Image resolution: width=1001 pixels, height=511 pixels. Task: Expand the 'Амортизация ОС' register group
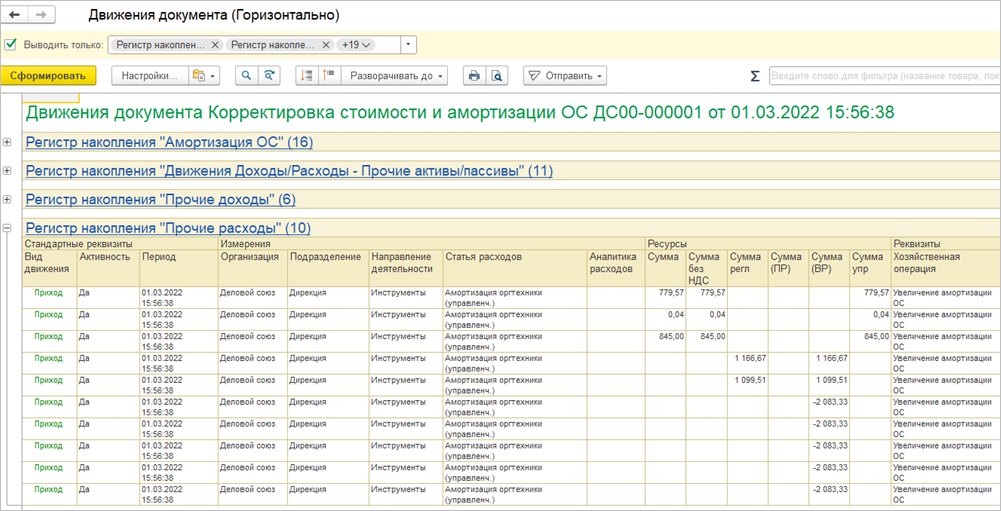pyautogui.click(x=8, y=142)
